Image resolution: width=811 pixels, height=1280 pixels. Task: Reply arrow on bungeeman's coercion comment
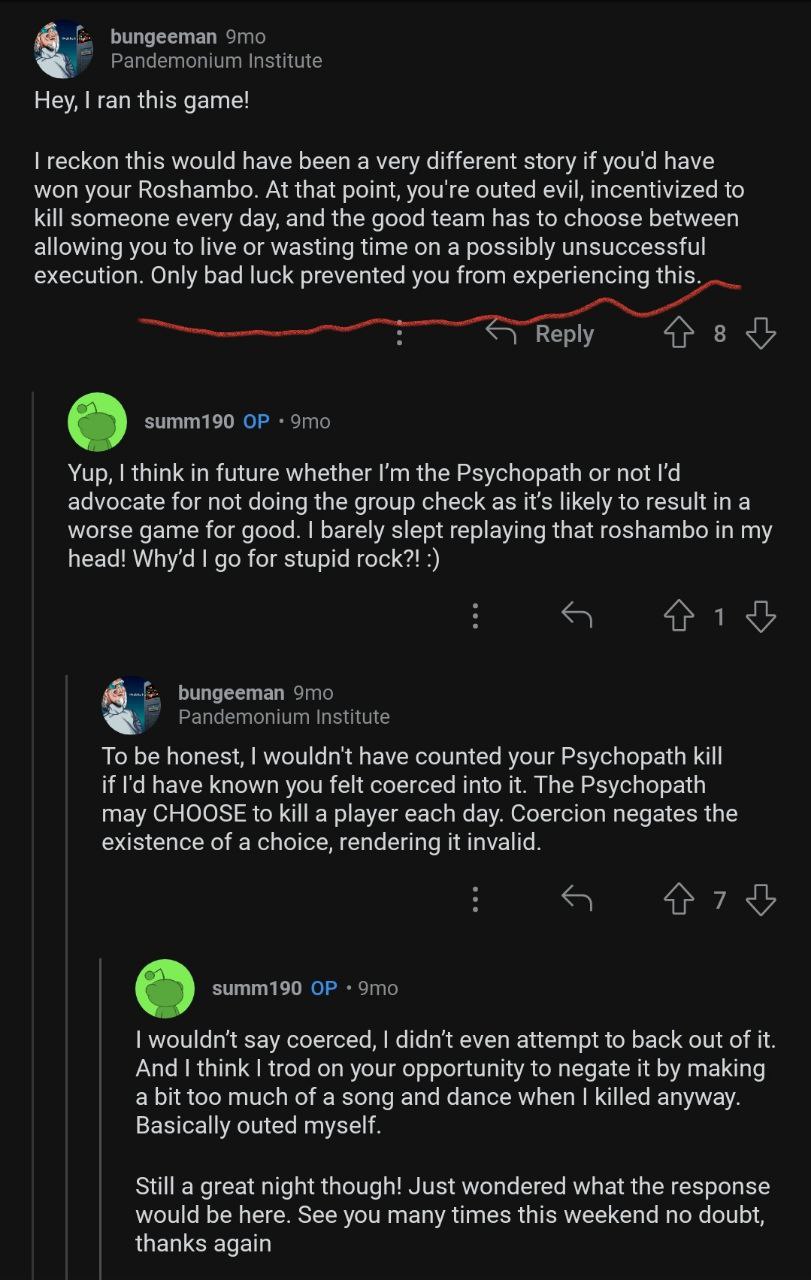pyautogui.click(x=577, y=900)
